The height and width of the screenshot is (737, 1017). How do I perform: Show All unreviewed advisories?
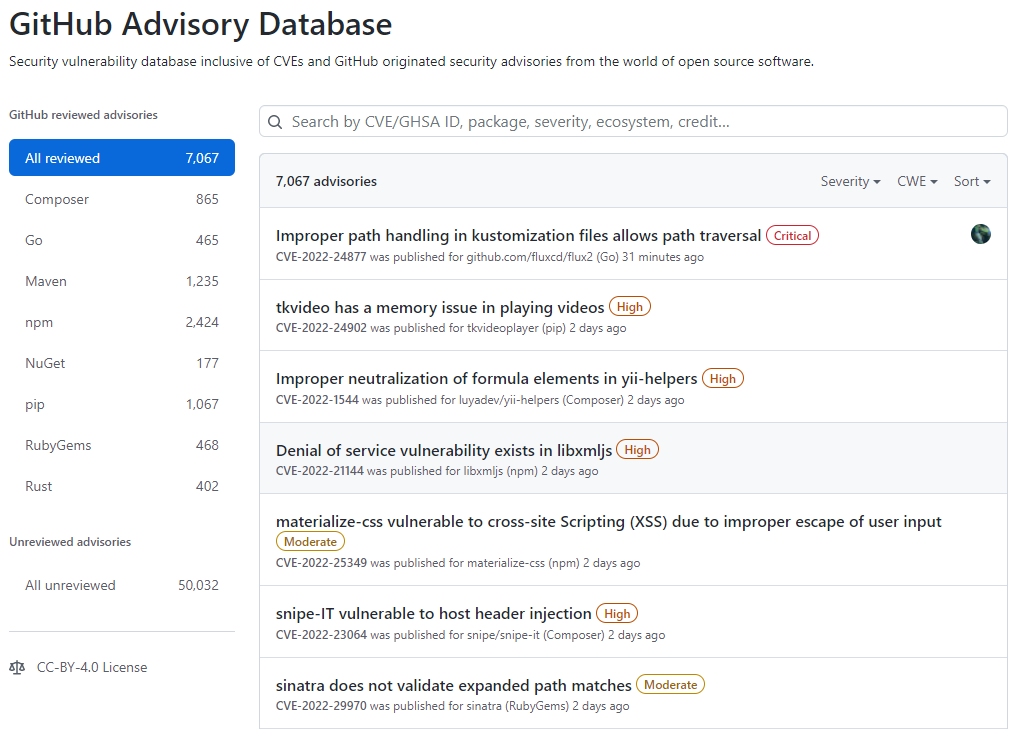(122, 585)
